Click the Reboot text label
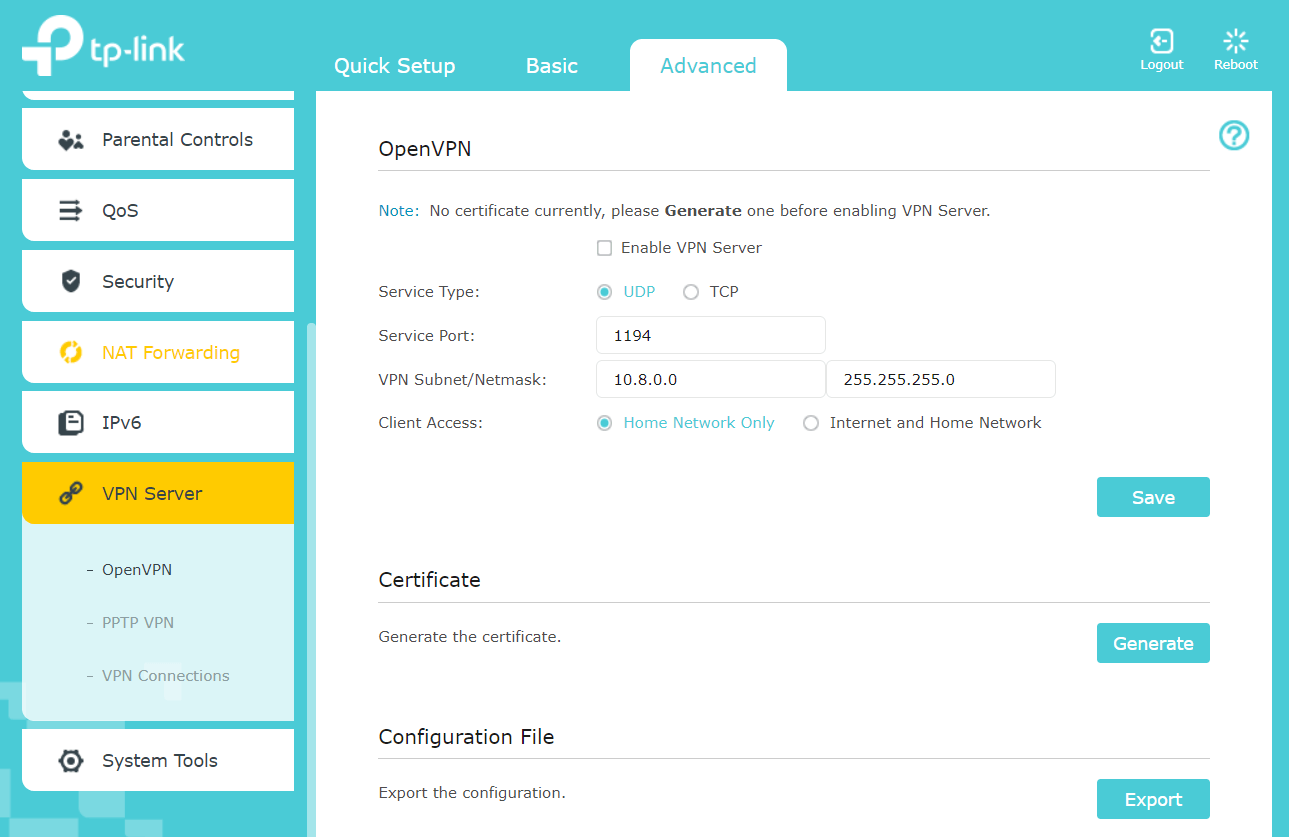The height and width of the screenshot is (837, 1289). (1236, 65)
